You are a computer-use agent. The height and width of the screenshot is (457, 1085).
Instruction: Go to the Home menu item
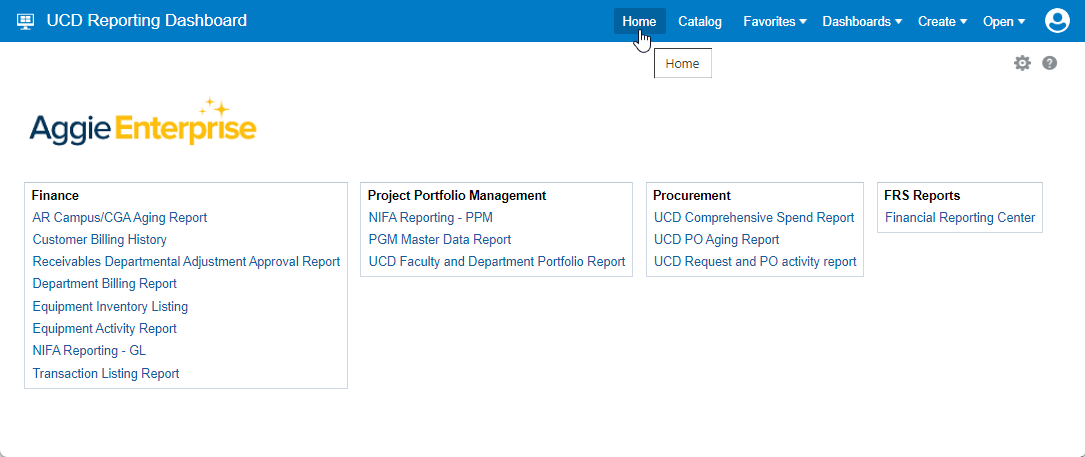639,21
